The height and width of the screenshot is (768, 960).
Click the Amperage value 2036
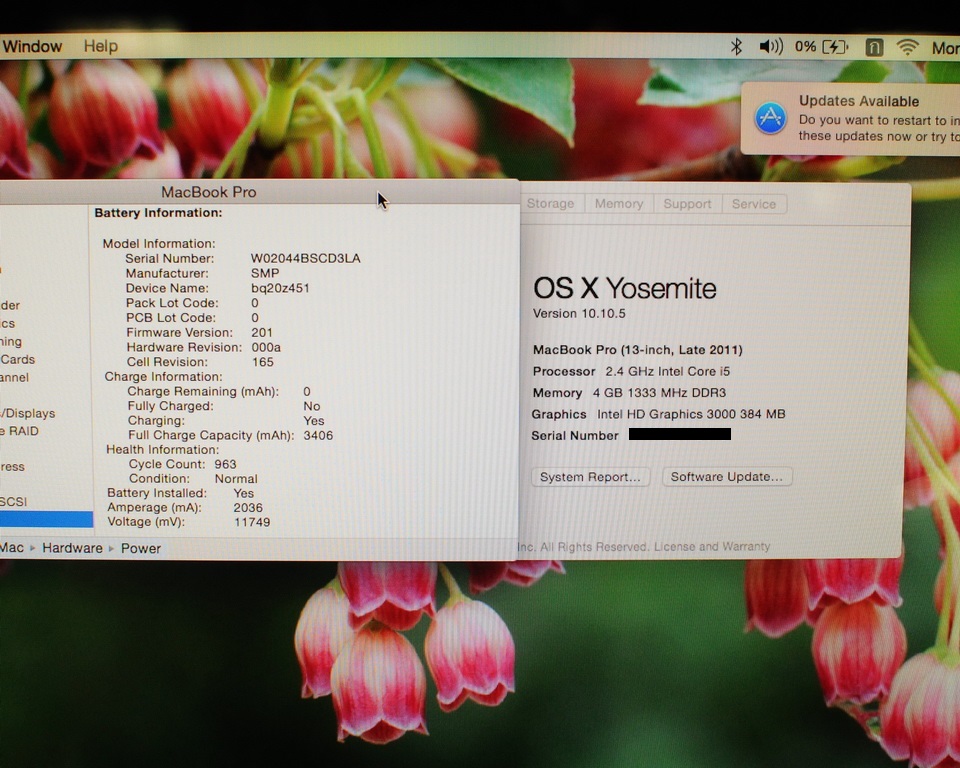(248, 508)
